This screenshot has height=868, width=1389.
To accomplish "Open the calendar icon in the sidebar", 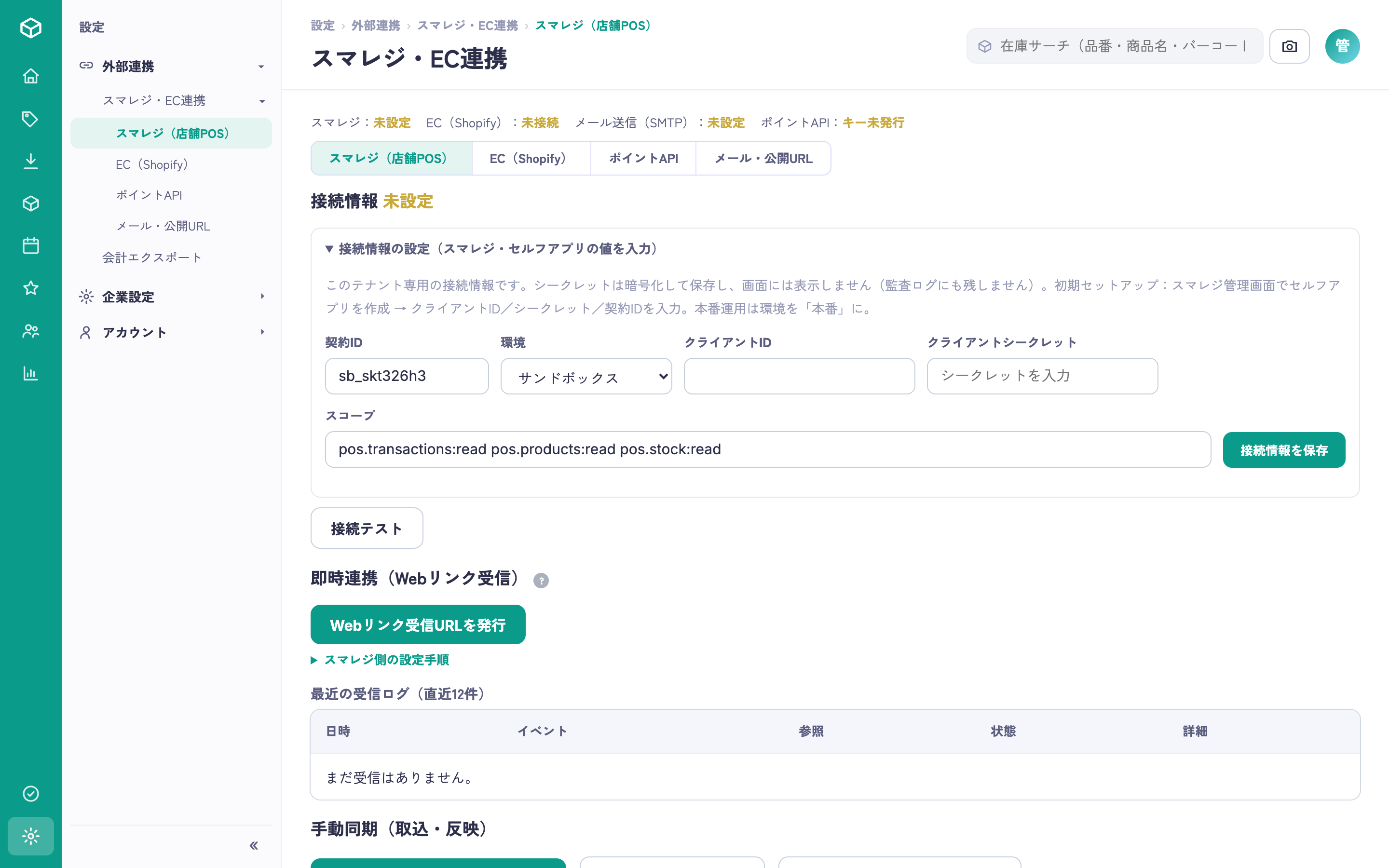I will pyautogui.click(x=30, y=246).
